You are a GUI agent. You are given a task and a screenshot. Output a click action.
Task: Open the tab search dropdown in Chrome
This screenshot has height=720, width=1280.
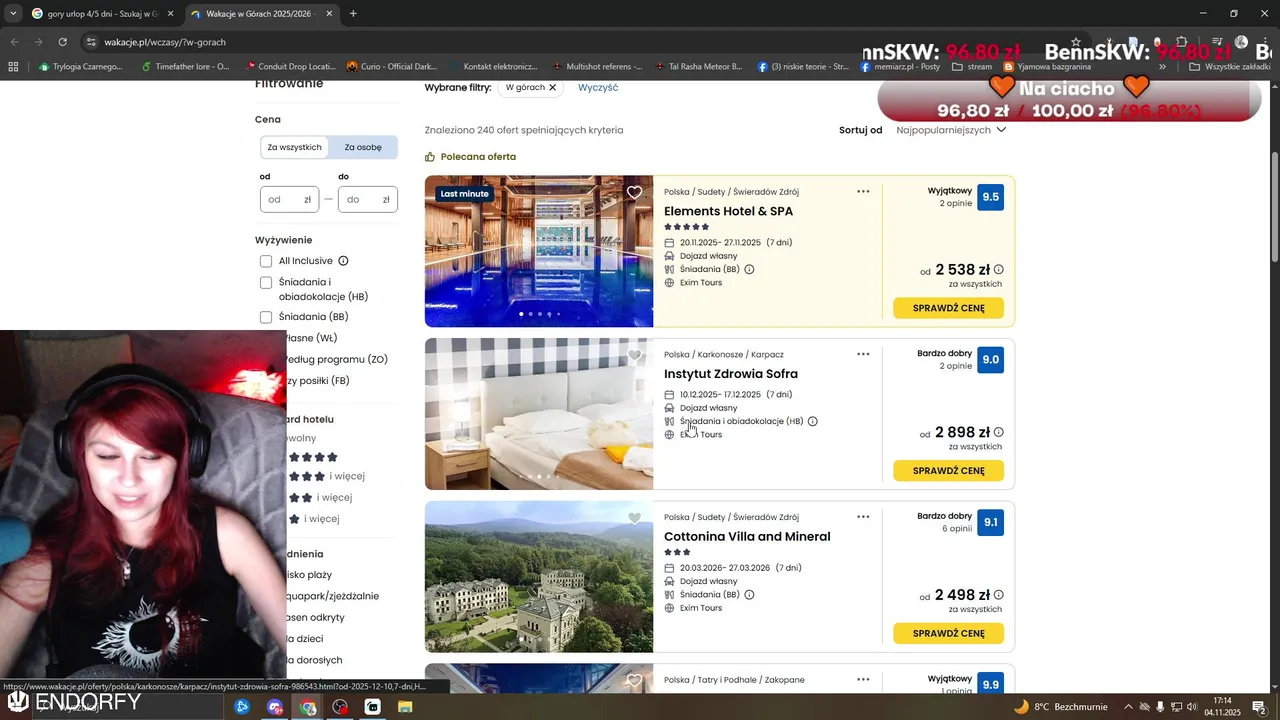pyautogui.click(x=13, y=14)
